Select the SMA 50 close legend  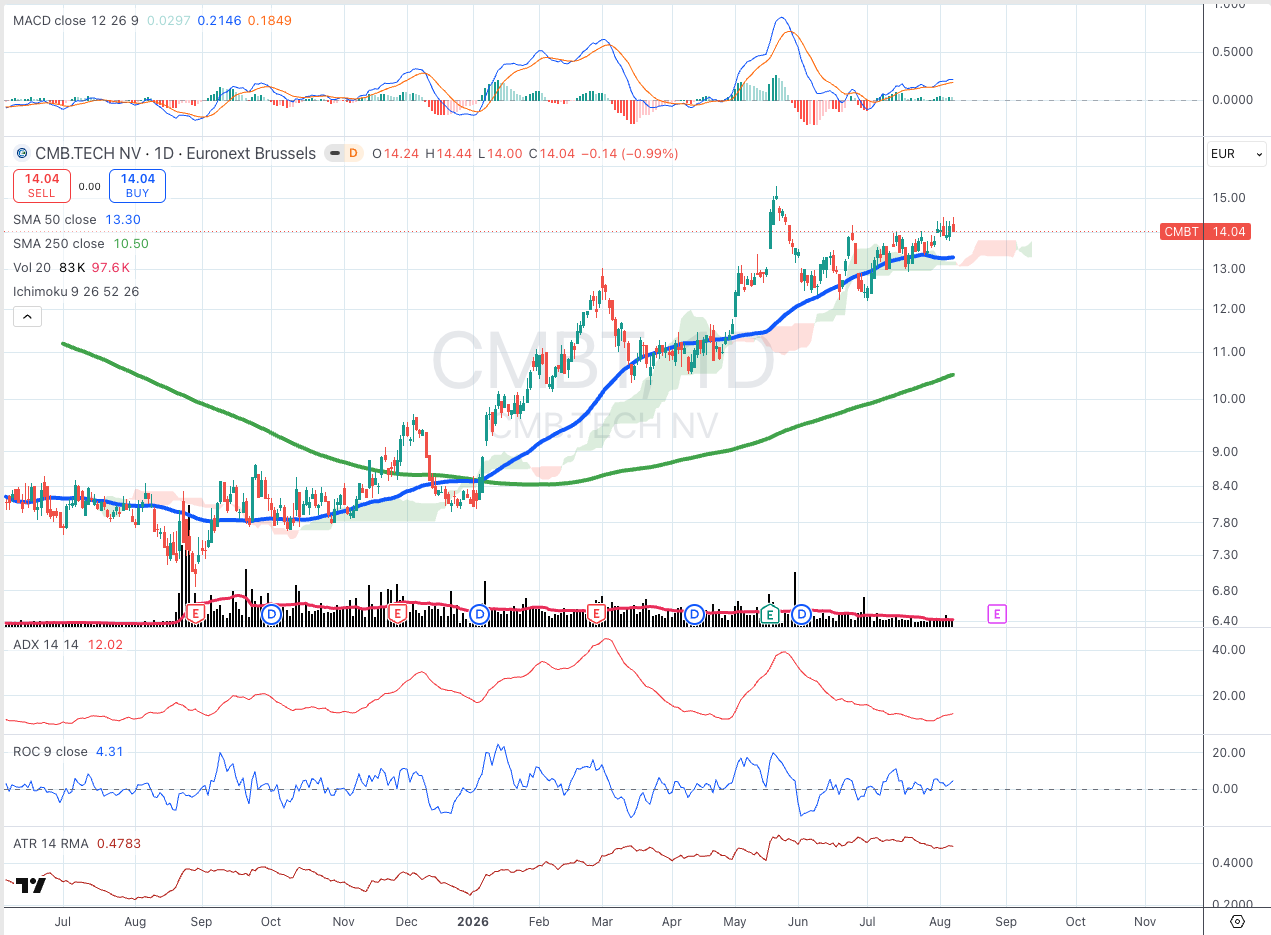[55, 219]
